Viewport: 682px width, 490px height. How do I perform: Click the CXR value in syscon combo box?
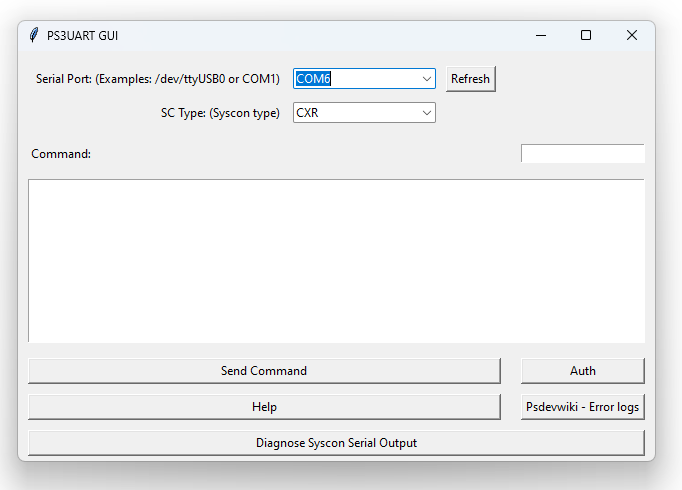[x=308, y=113]
